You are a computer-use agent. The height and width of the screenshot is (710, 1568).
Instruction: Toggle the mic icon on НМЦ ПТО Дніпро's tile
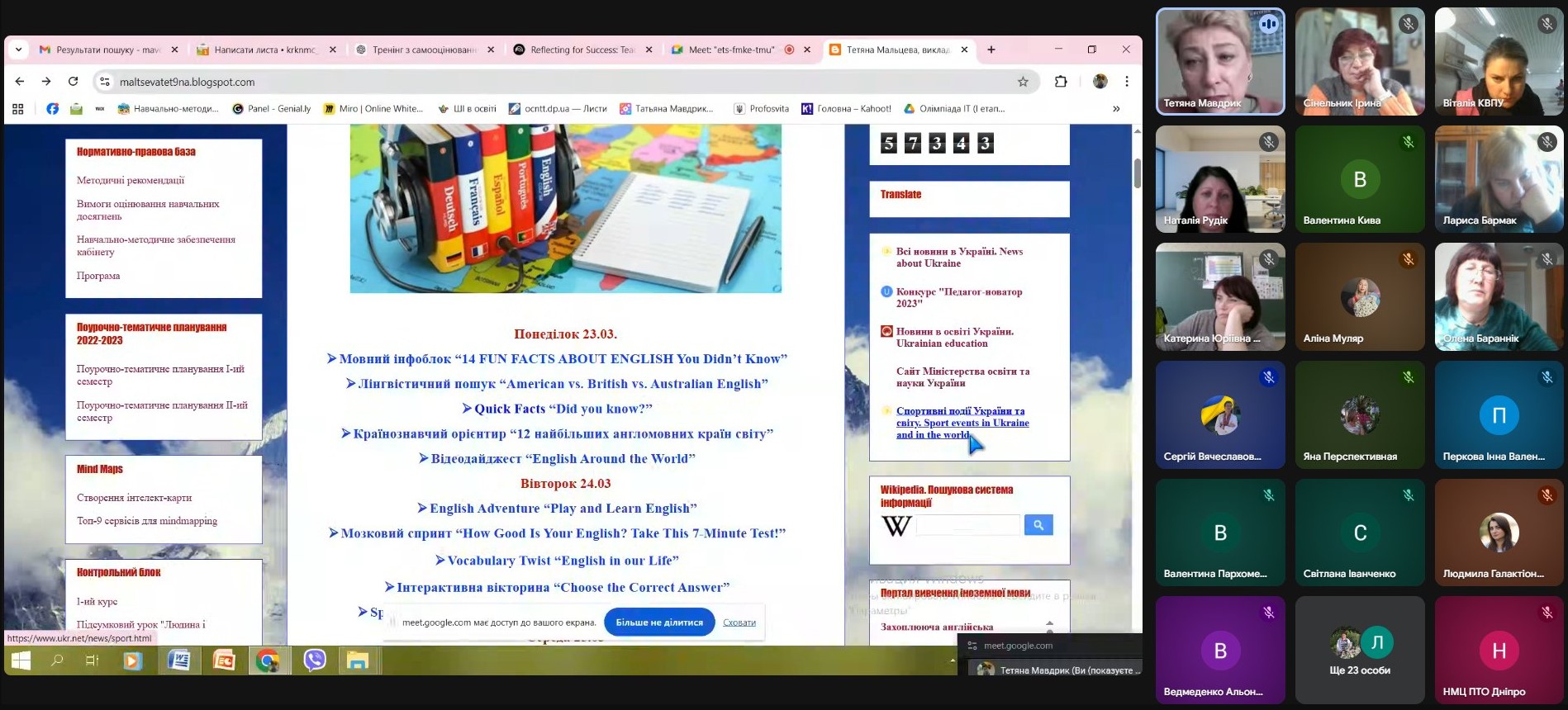(1547, 613)
